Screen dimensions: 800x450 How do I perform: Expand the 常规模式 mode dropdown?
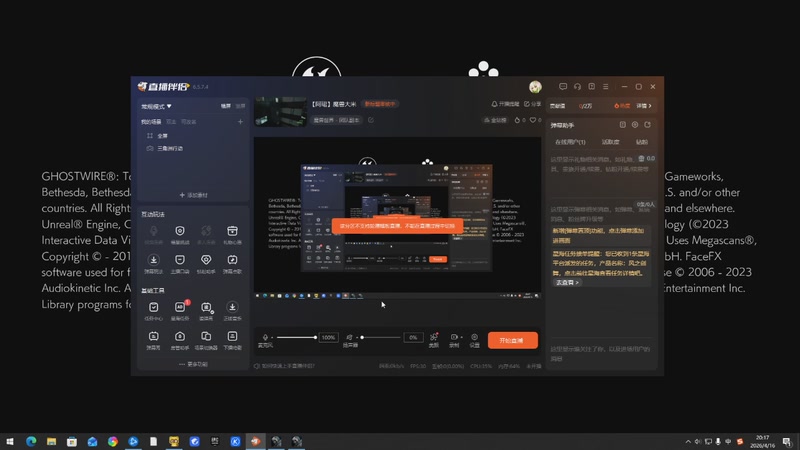click(156, 107)
